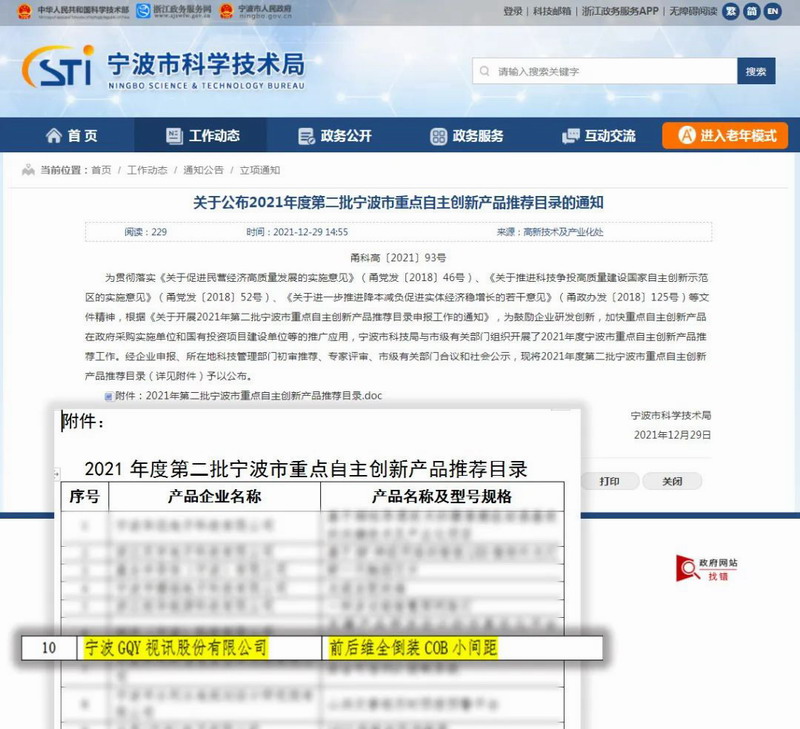The height and width of the screenshot is (729, 800).
Task: Click the 工作动态 navigation icon
Action: pos(173,136)
